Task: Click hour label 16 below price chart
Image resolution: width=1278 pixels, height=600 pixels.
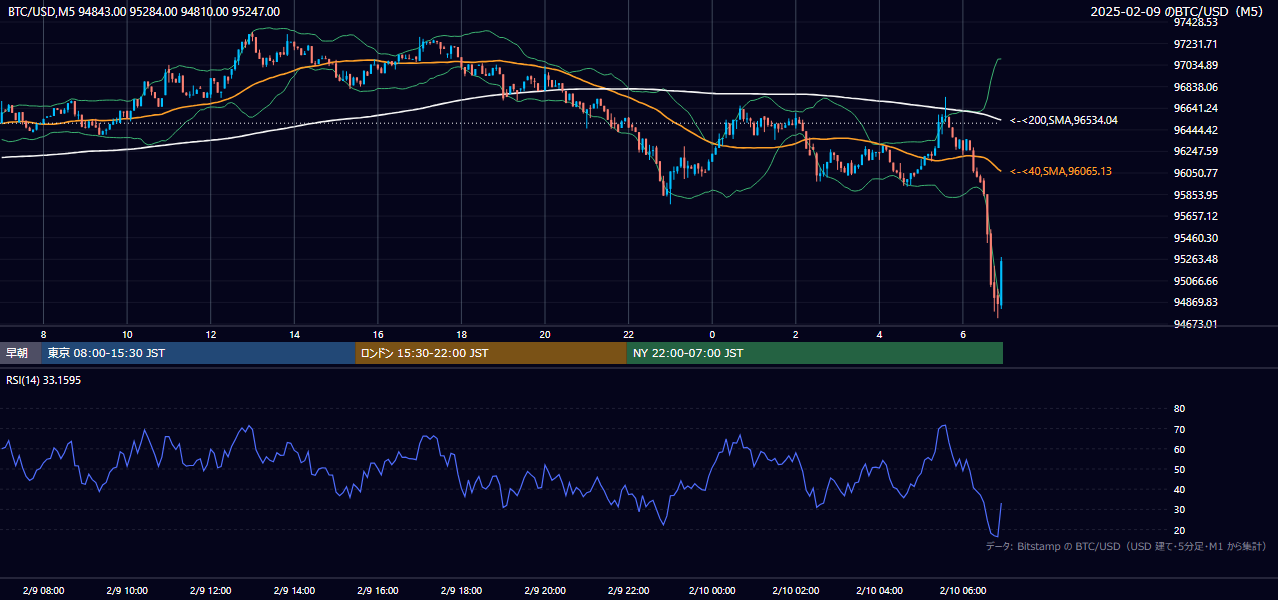Action: coord(378,334)
